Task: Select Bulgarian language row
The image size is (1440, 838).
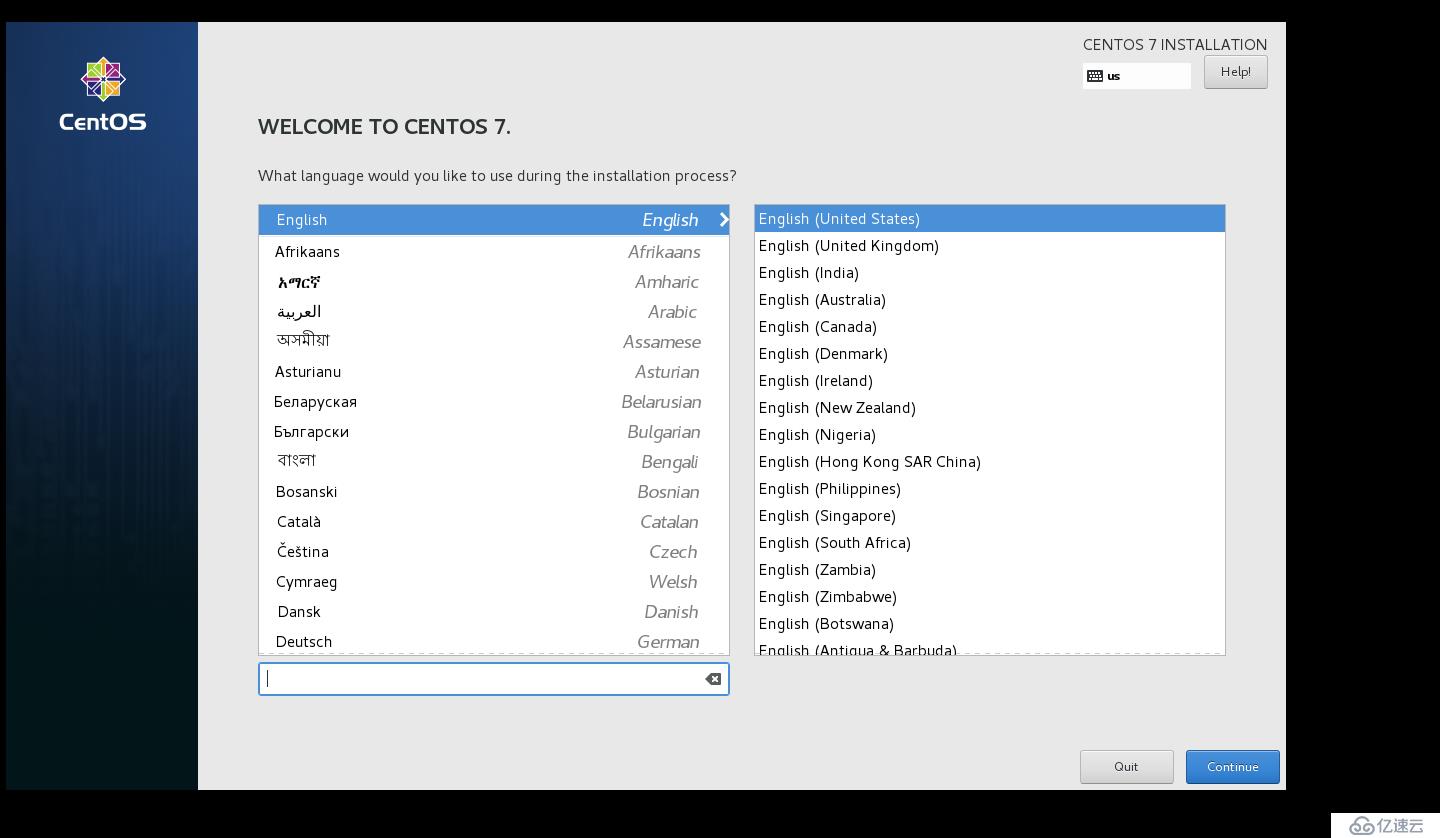Action: click(x=494, y=432)
